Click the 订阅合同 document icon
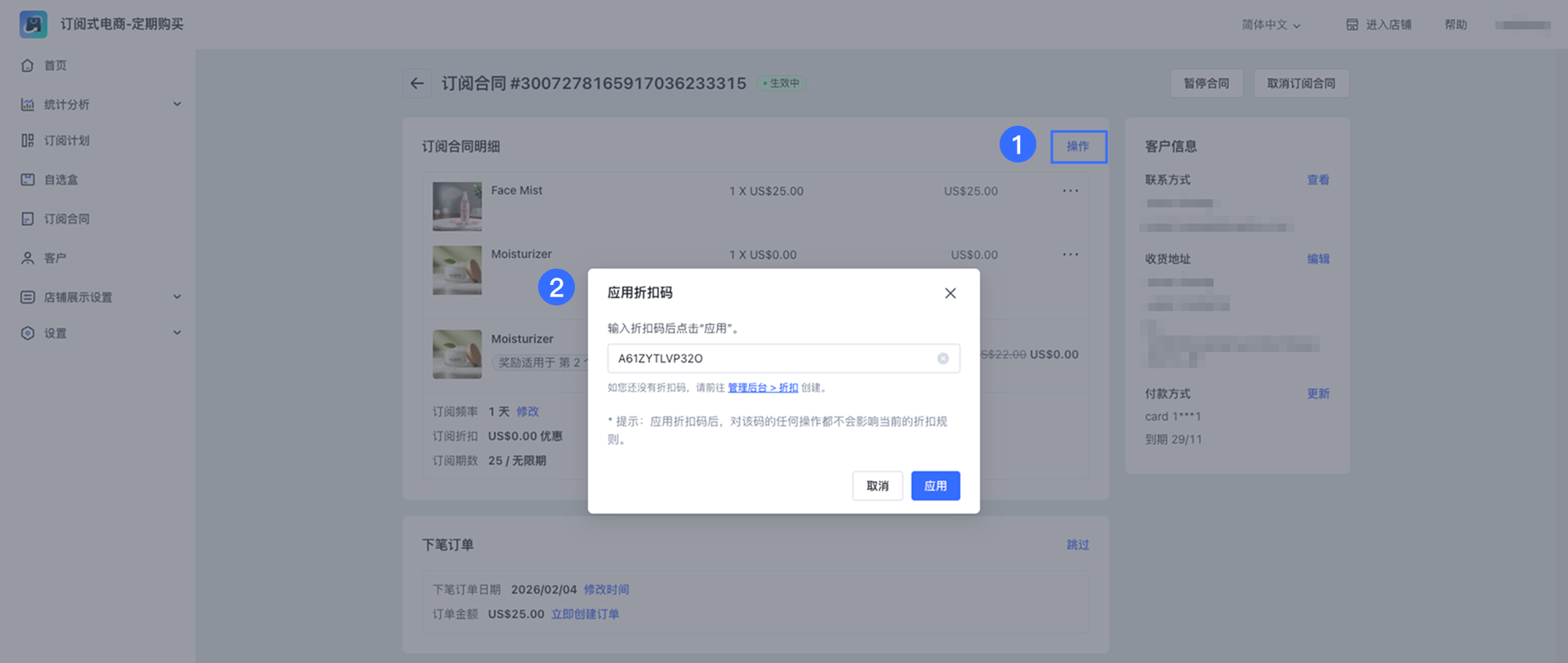This screenshot has height=663, width=1568. click(28, 219)
